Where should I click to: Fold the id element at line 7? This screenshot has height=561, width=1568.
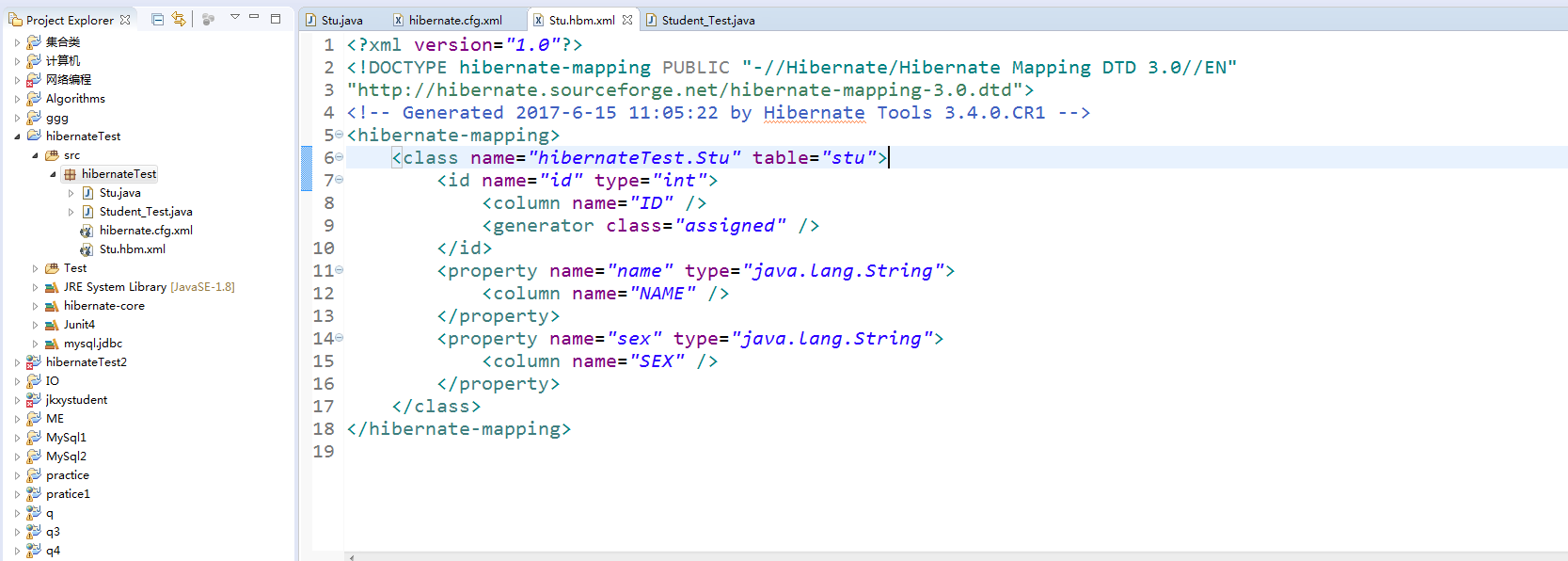340,180
